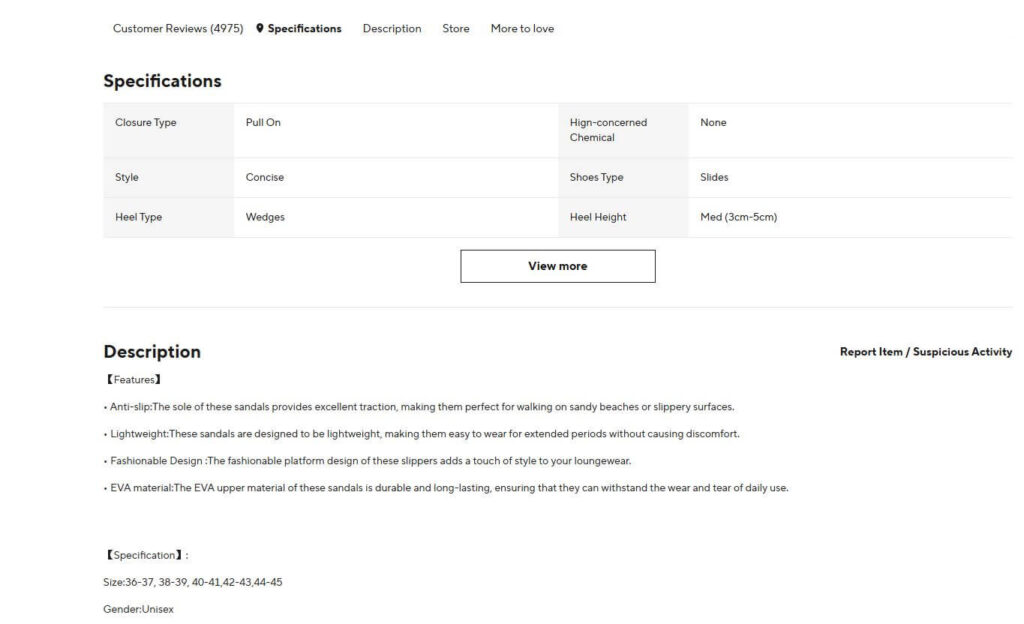
Task: Click the Concise style value
Action: coord(264,178)
